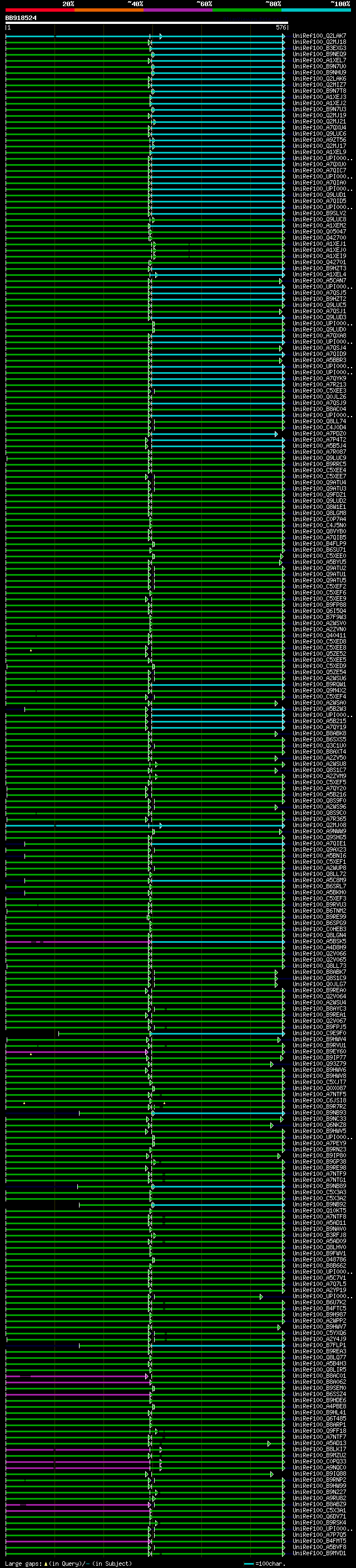Select the UniRef100_Q40411 label

[x=319, y=635]
